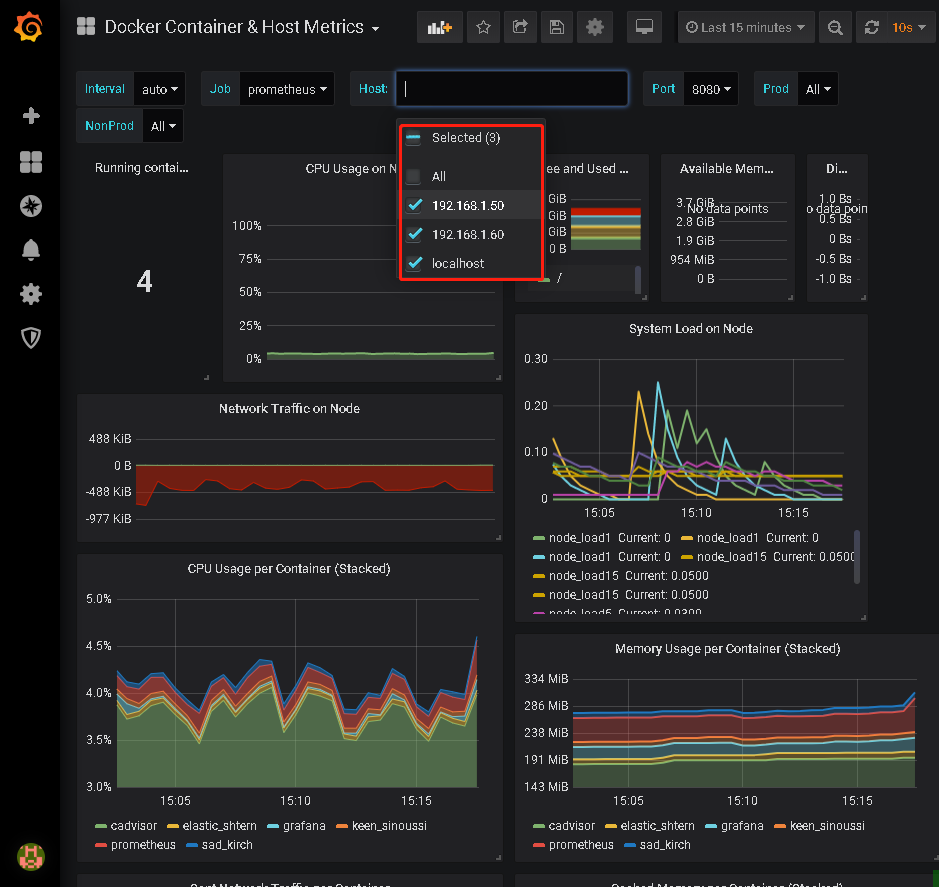Screen dimensions: 939x887
Task: Star this dashboard as favorite
Action: (483, 27)
